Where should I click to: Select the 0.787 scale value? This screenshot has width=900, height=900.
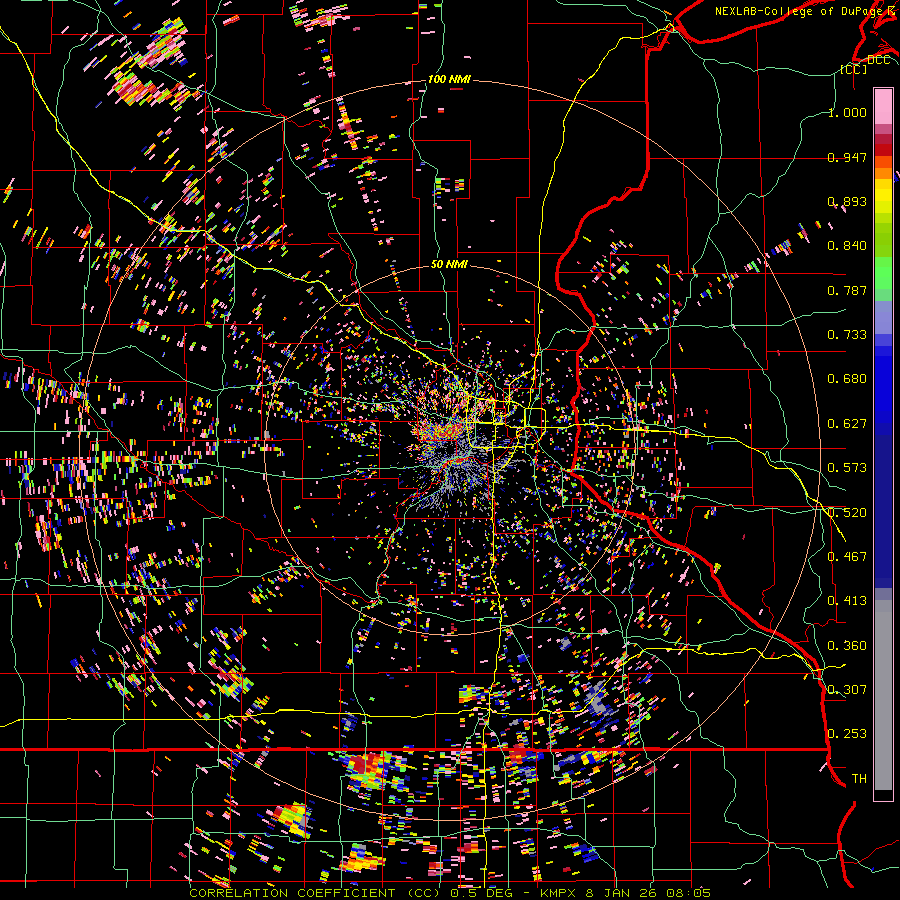[847, 290]
